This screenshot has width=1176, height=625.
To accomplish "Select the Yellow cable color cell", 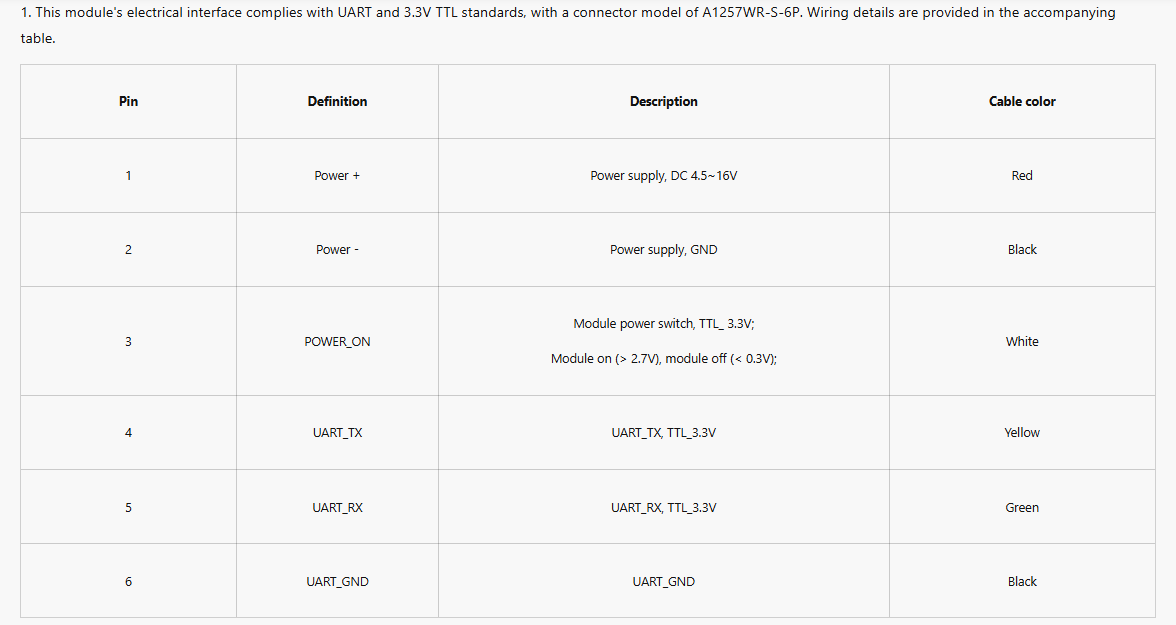I will (1022, 432).
